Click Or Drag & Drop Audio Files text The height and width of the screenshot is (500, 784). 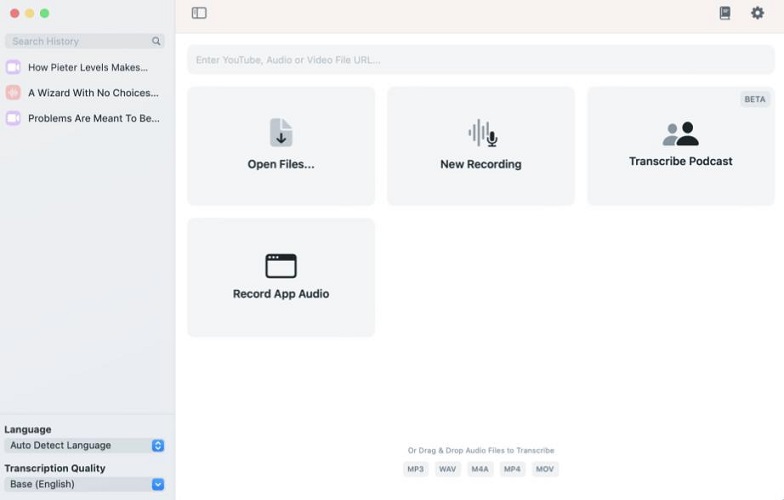point(481,450)
